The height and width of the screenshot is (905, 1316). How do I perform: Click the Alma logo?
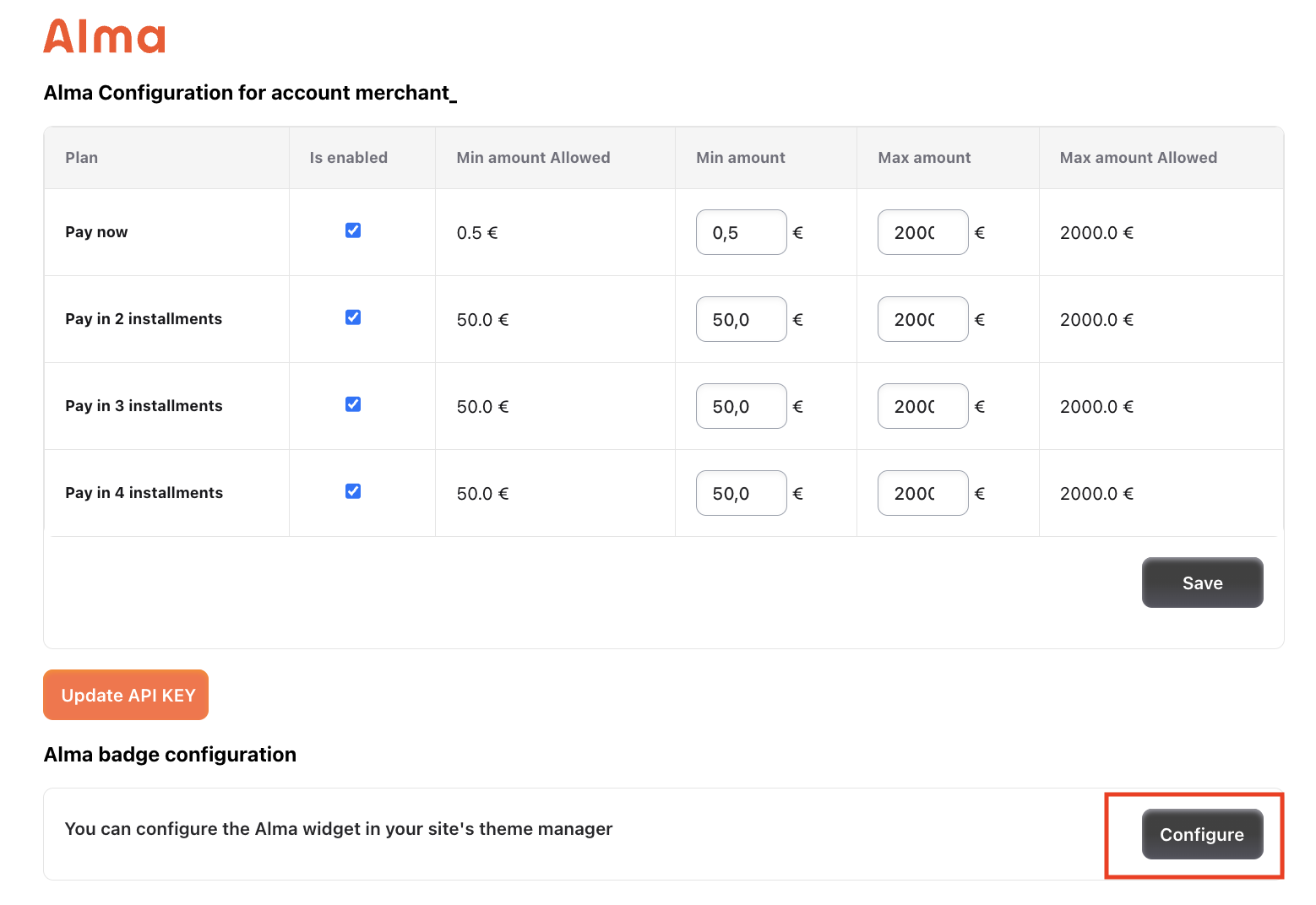coord(105,36)
